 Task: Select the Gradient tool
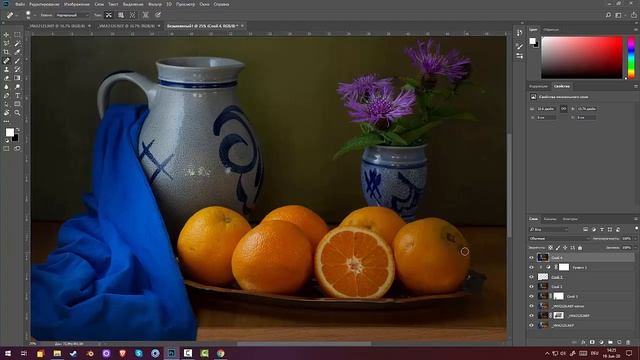click(x=17, y=78)
